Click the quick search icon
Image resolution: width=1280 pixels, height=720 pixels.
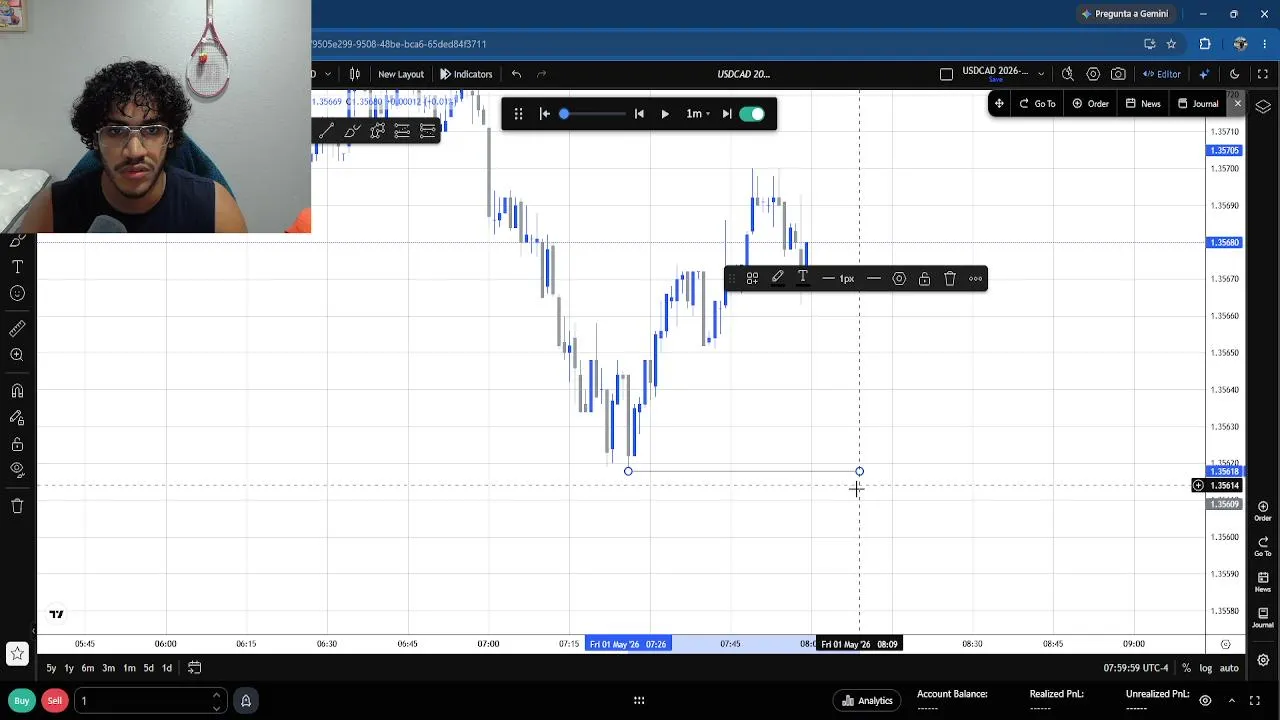pyautogui.click(x=1068, y=74)
